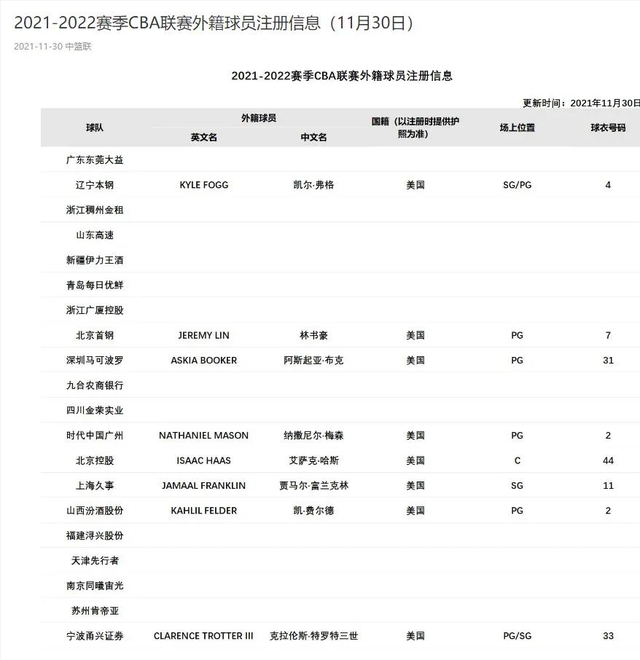
Task: Click jersey number 4
Action: coord(608,185)
